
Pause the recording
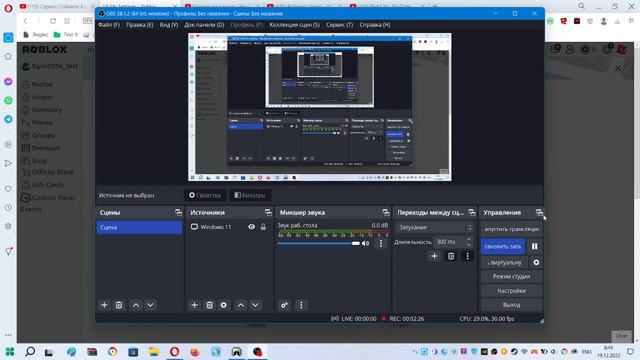click(x=534, y=247)
